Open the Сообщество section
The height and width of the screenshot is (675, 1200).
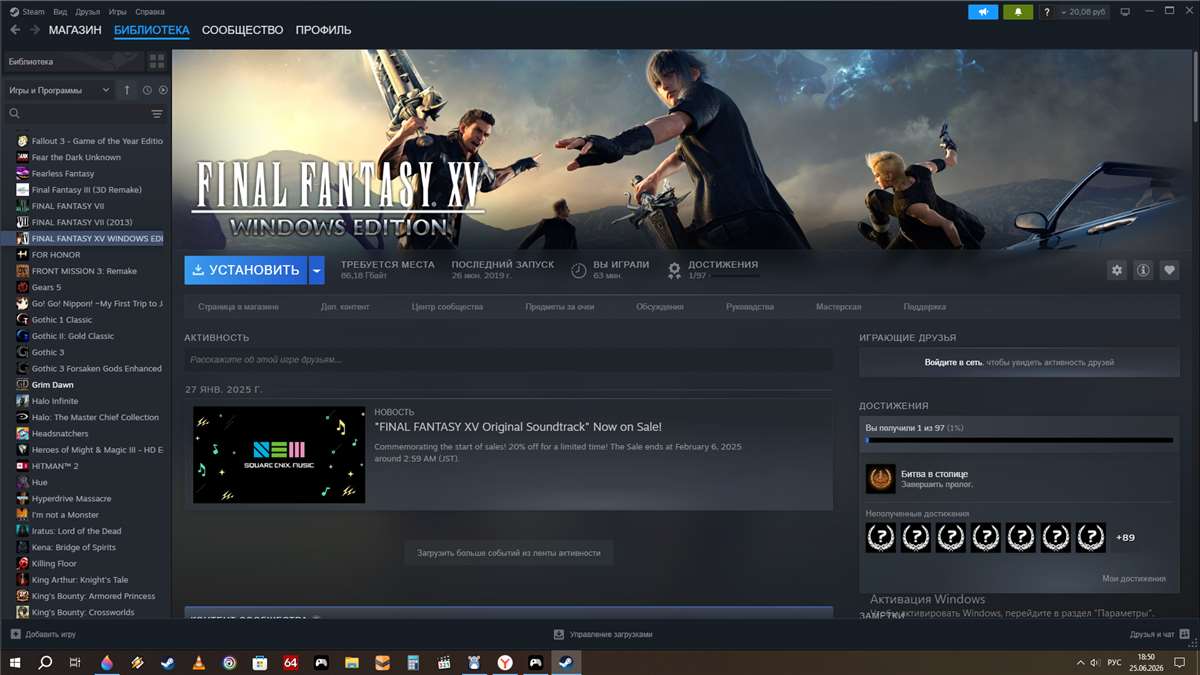tap(242, 30)
